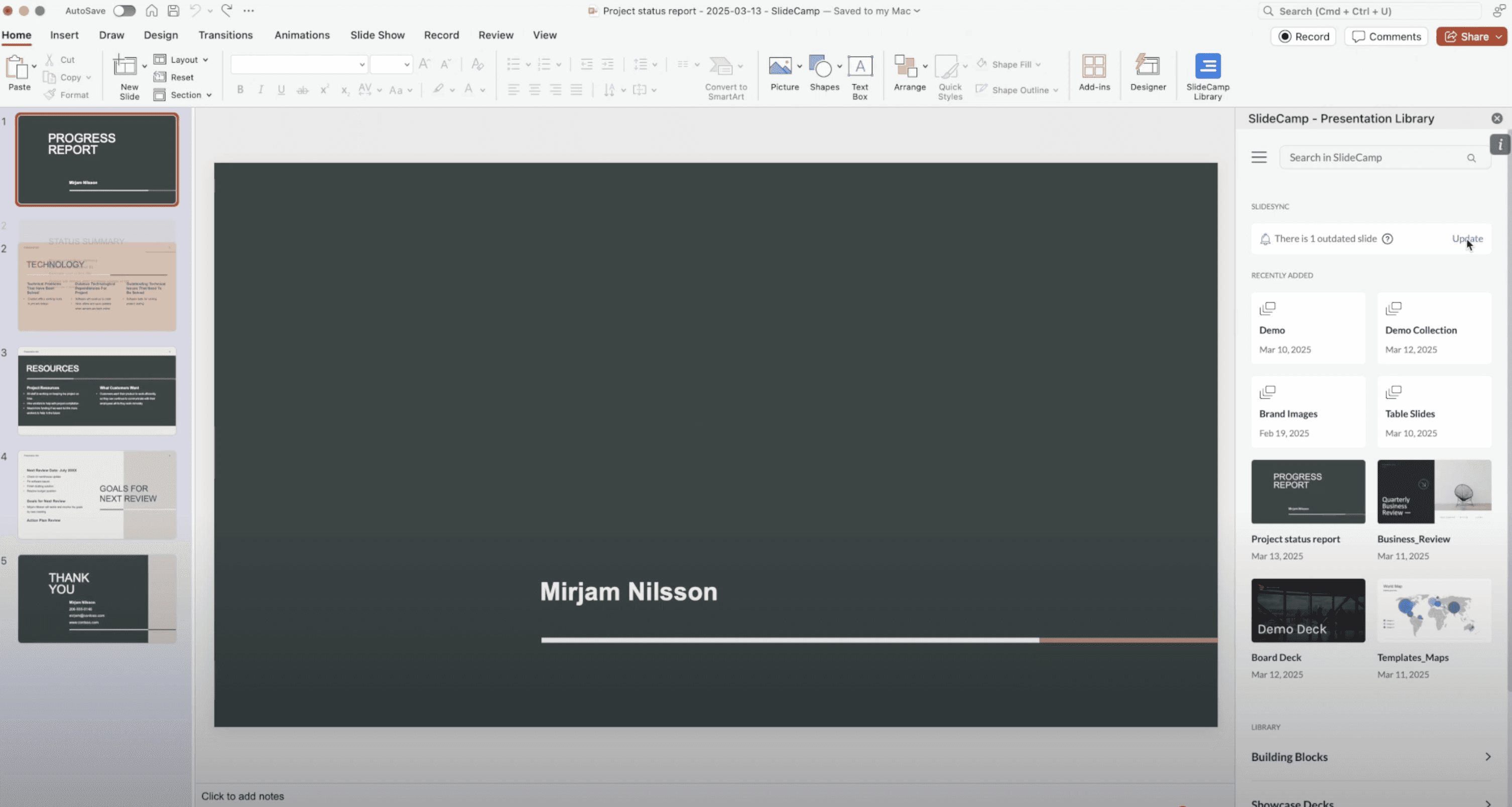Toggle italic formatting
This screenshot has height=807, width=1512.
point(261,90)
